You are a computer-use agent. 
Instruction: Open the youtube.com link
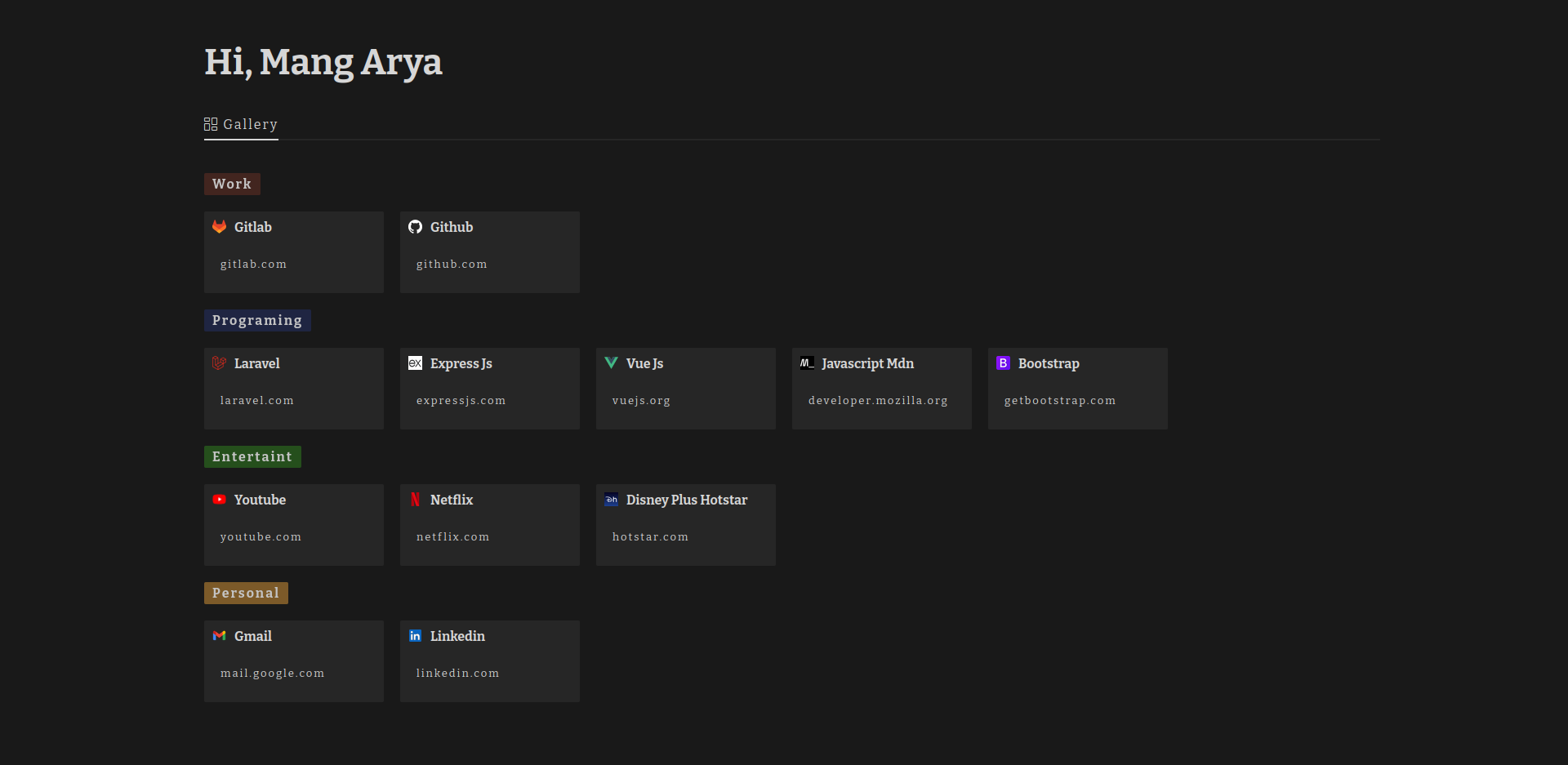coord(261,537)
